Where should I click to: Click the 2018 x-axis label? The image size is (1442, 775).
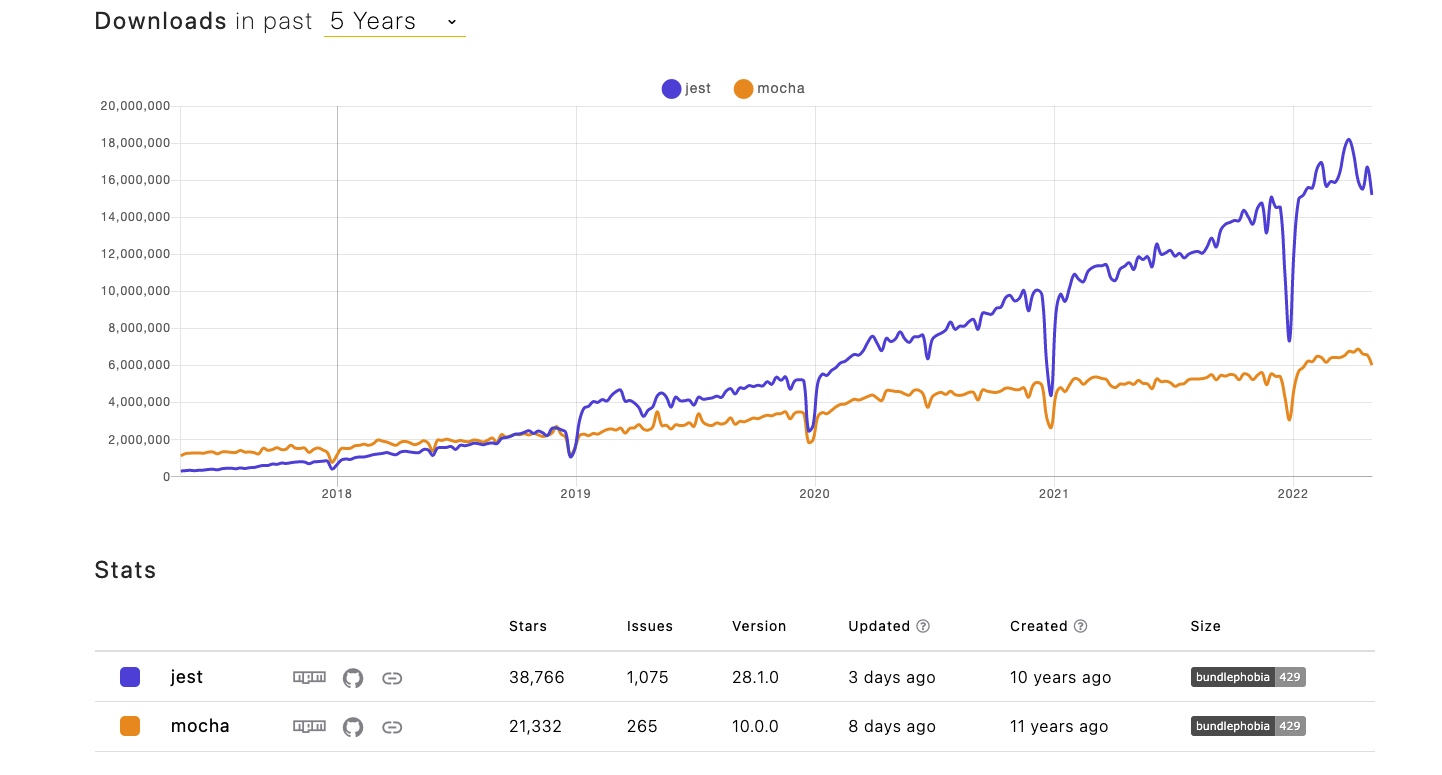[337, 493]
